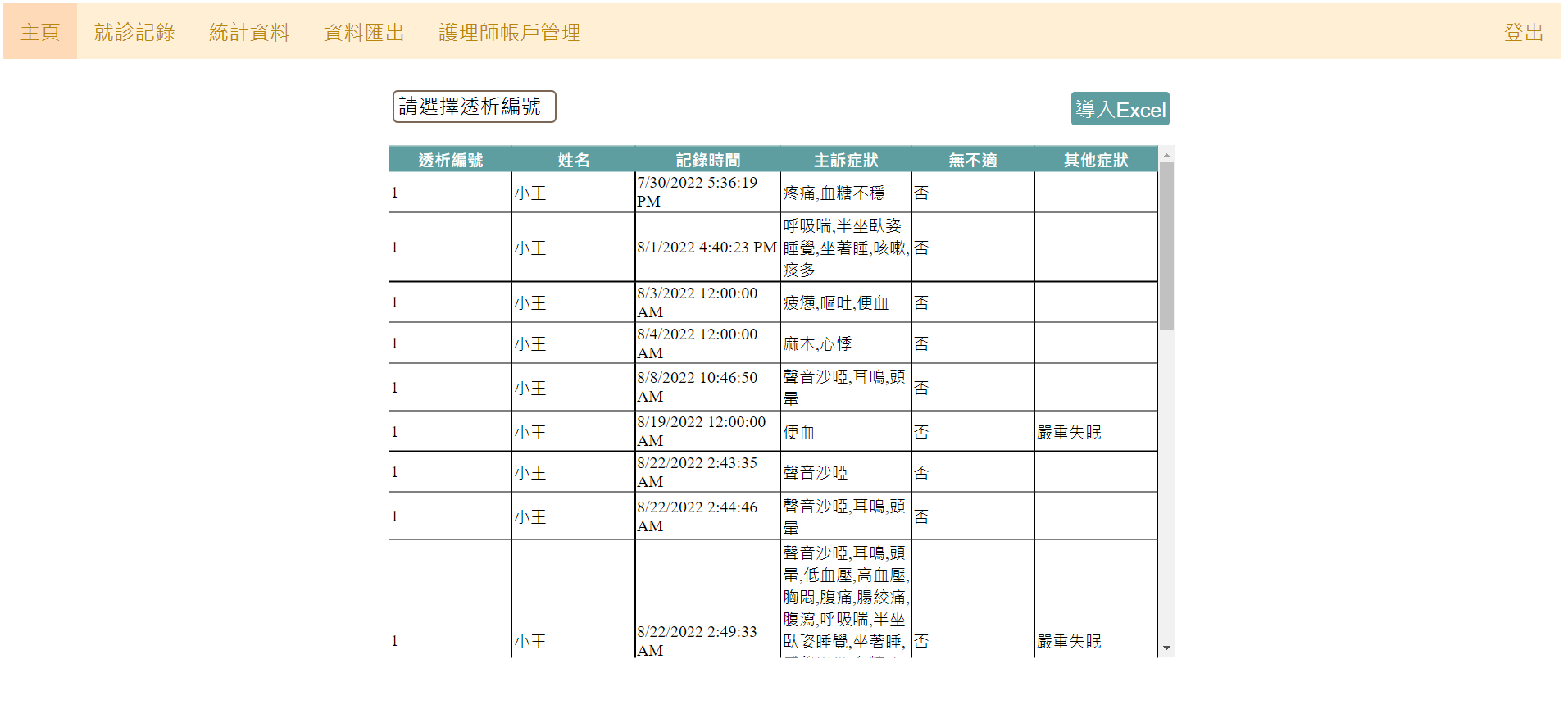
Task: Click the 透析編號 column header
Action: (x=450, y=160)
